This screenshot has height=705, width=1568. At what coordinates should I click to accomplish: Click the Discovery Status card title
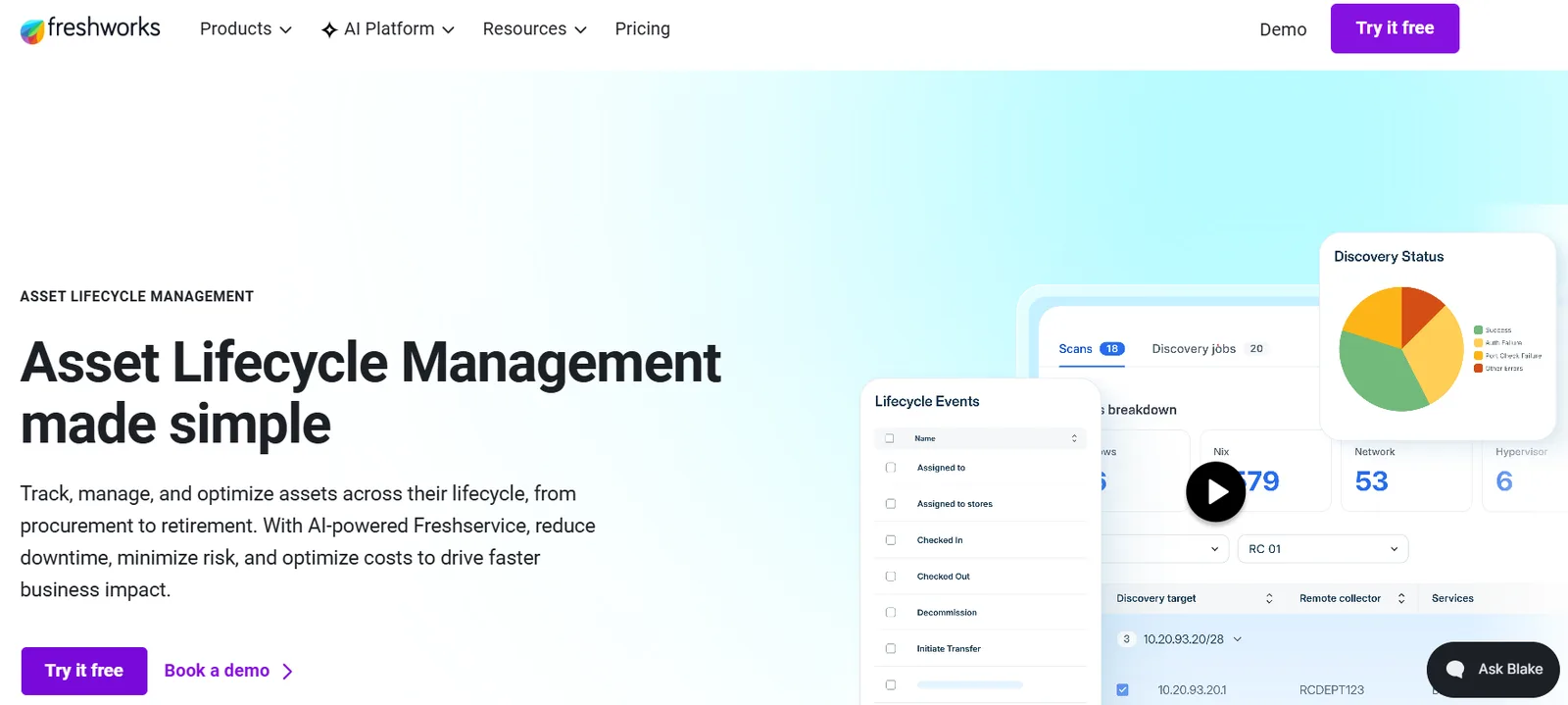coord(1389,257)
